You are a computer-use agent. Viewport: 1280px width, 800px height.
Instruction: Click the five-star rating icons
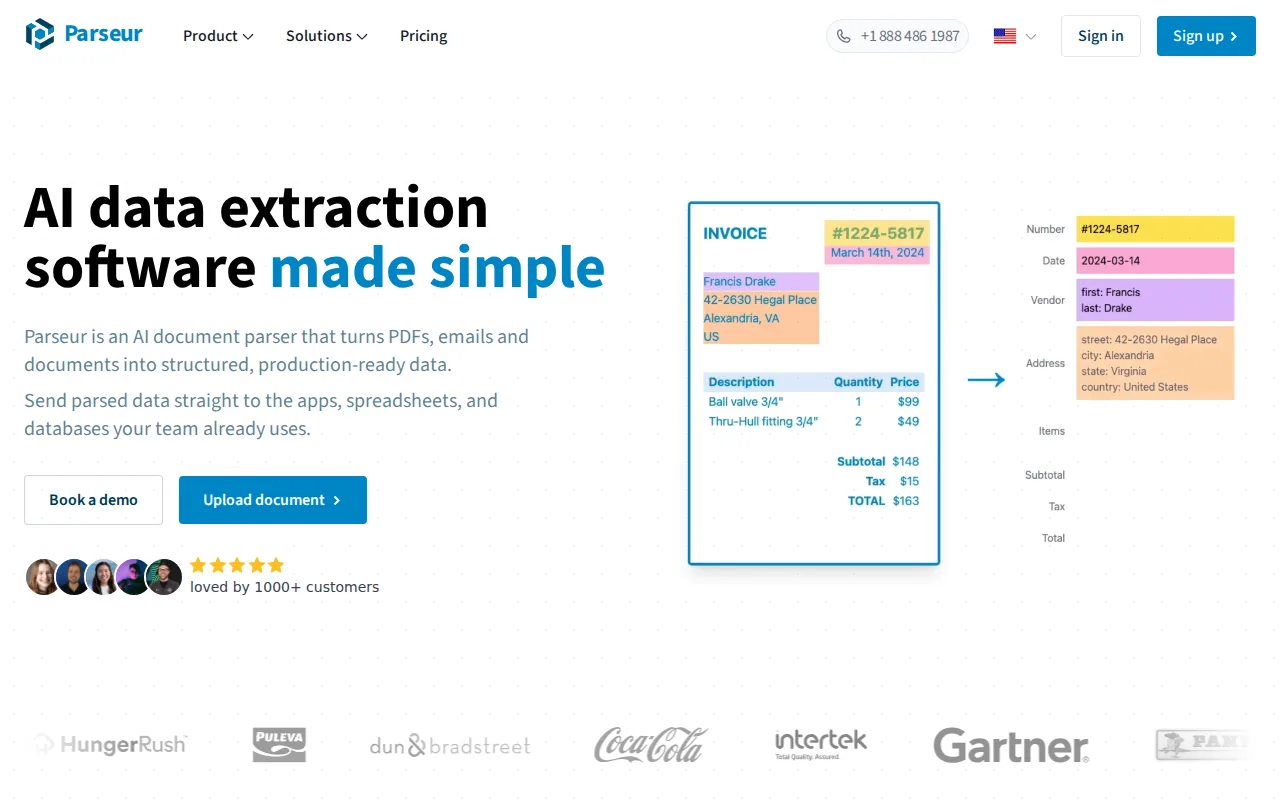[x=237, y=565]
